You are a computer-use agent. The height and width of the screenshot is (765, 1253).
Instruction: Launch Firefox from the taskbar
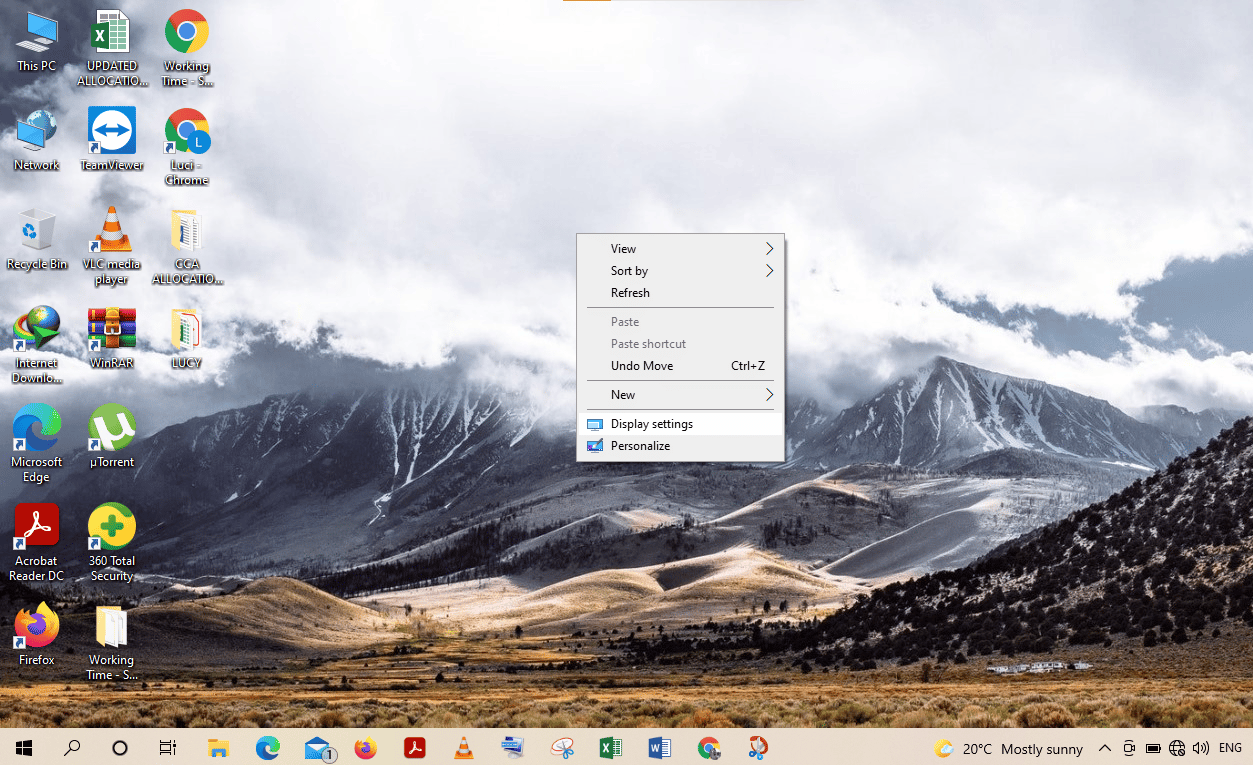click(366, 747)
